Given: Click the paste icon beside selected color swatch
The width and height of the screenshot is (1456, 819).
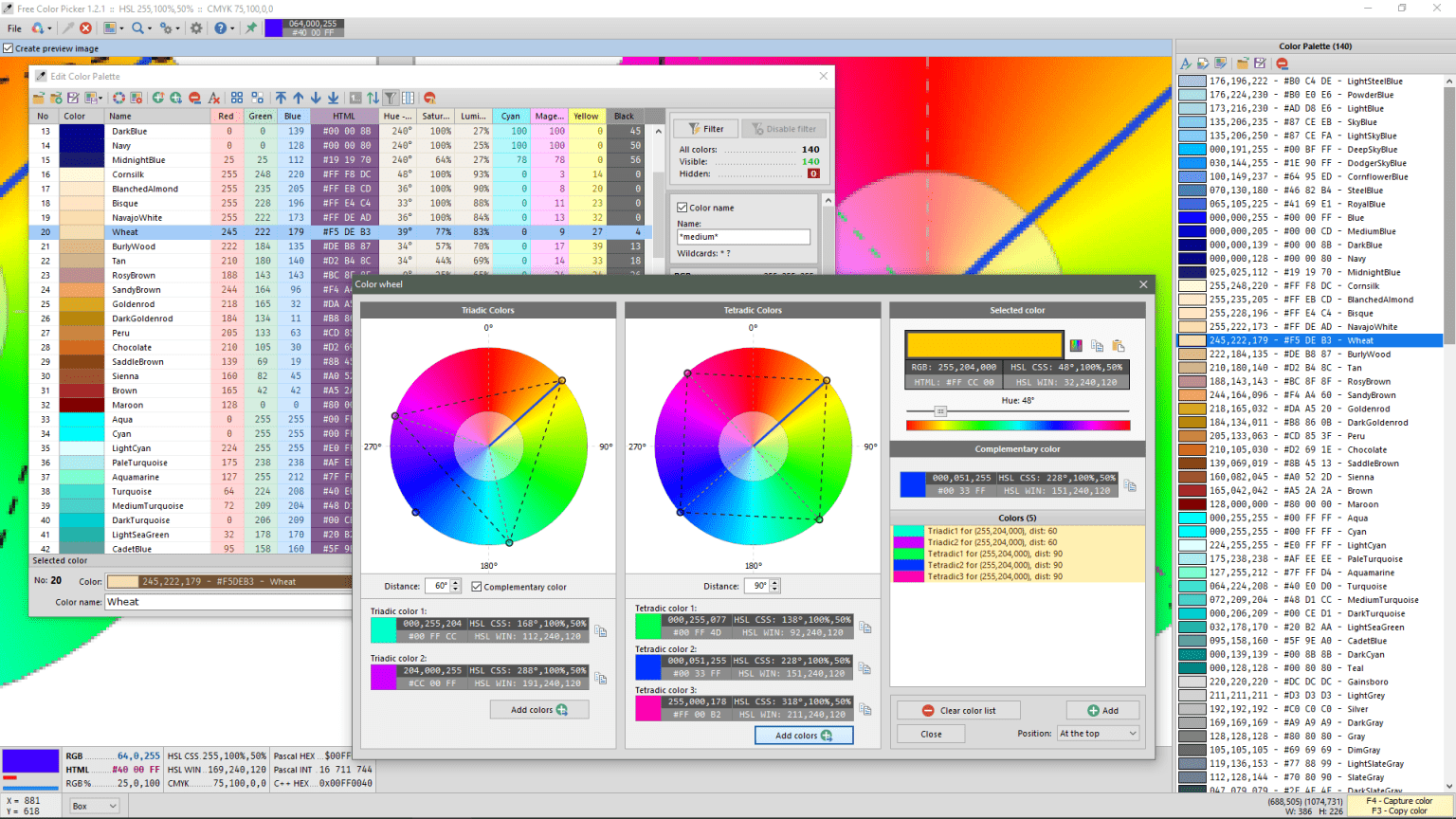Looking at the screenshot, I should 1118,346.
